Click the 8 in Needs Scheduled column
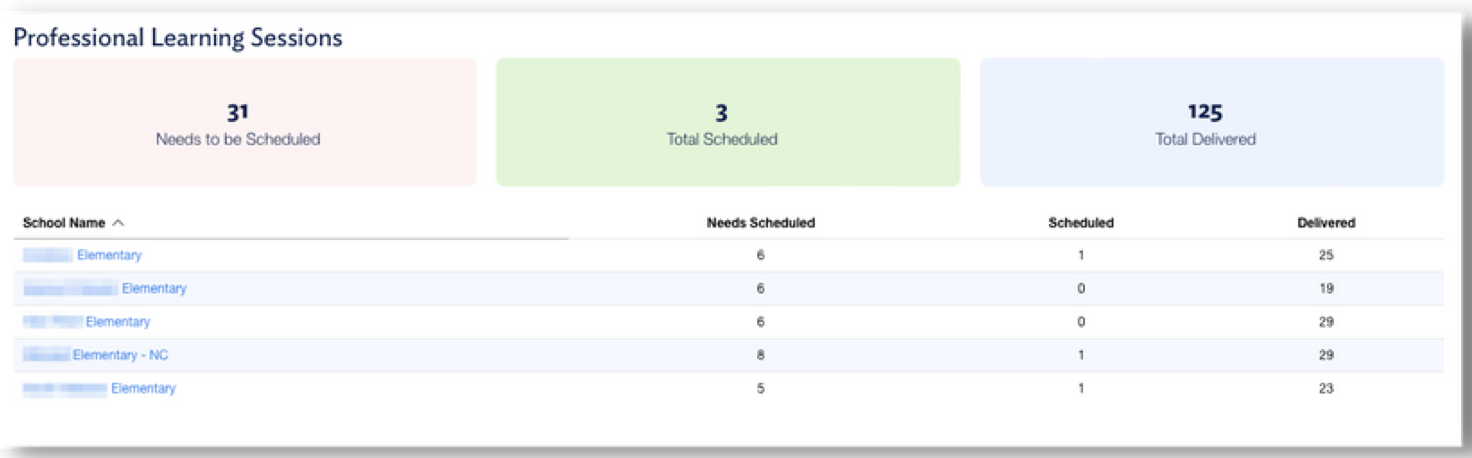The width and height of the screenshot is (1472, 458). [x=761, y=355]
